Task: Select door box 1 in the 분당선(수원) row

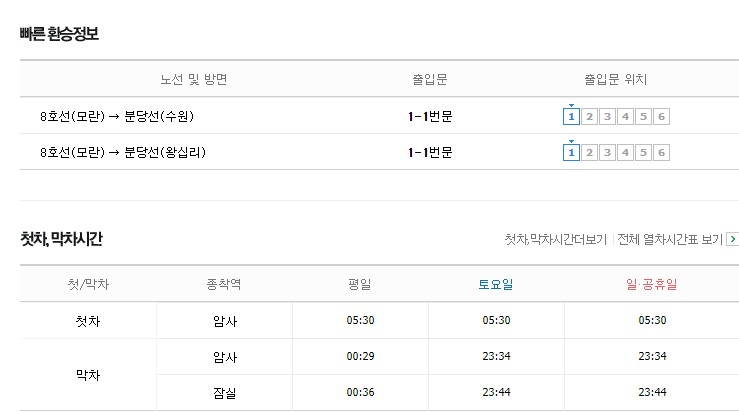Action: (x=571, y=116)
